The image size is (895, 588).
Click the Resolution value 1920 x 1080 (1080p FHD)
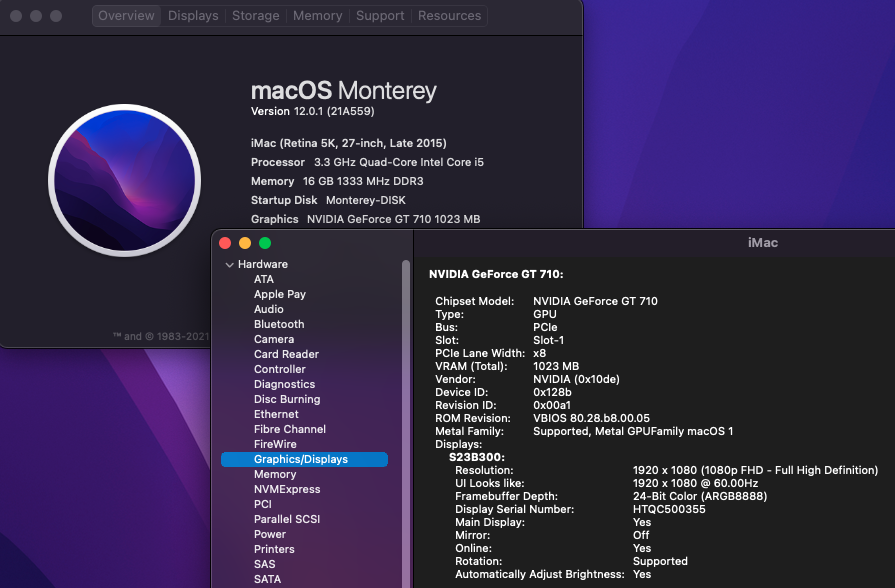coord(755,470)
